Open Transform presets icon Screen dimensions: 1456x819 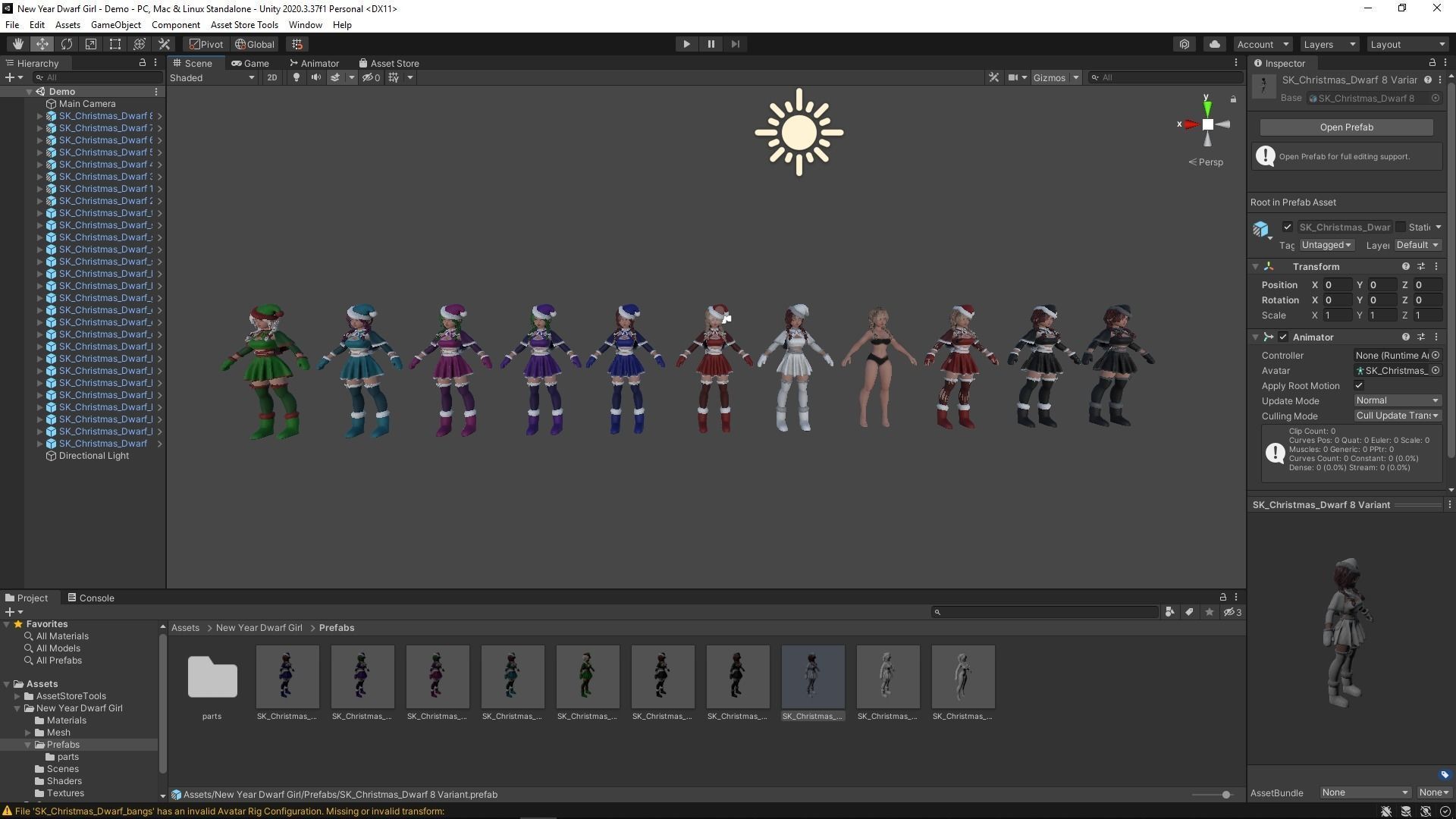(x=1420, y=267)
